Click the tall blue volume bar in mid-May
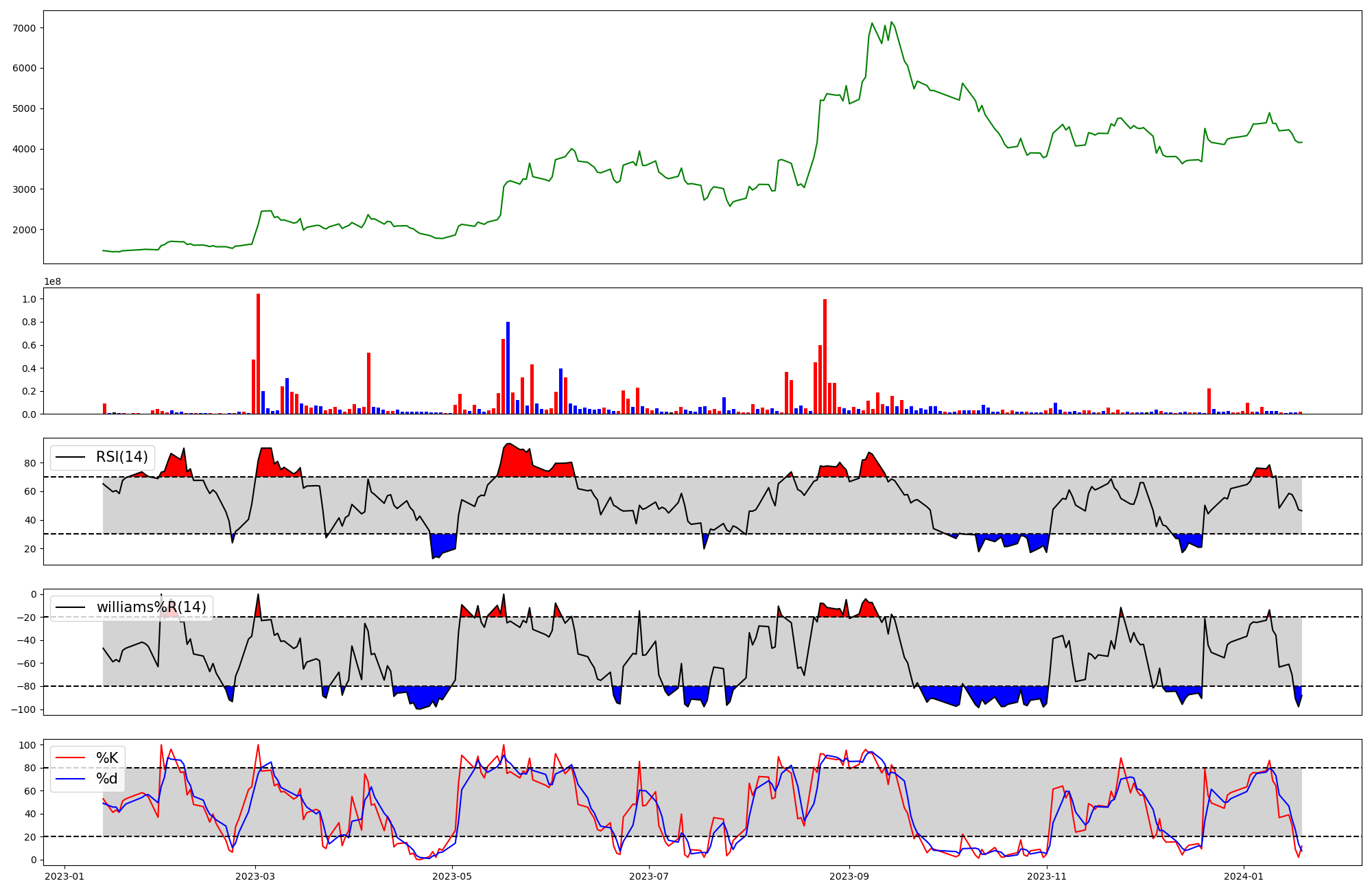1372x892 pixels. coord(508,367)
